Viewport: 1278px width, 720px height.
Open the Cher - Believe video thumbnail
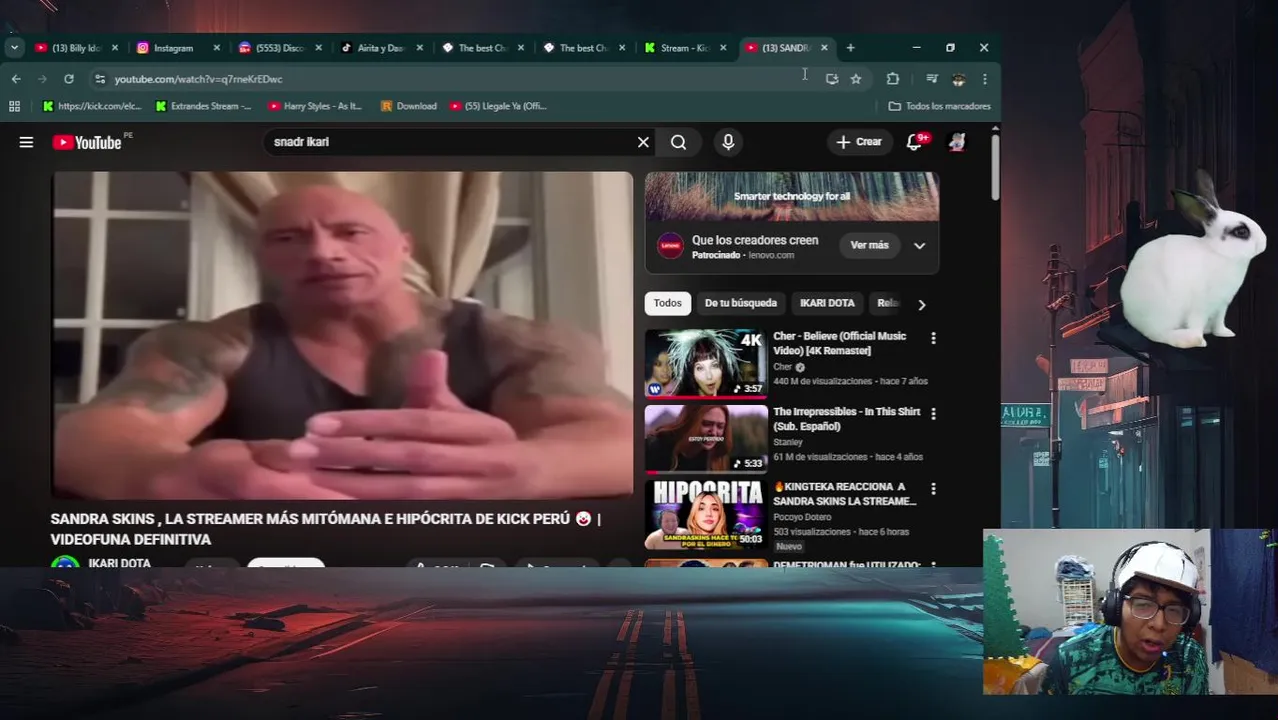click(x=706, y=363)
